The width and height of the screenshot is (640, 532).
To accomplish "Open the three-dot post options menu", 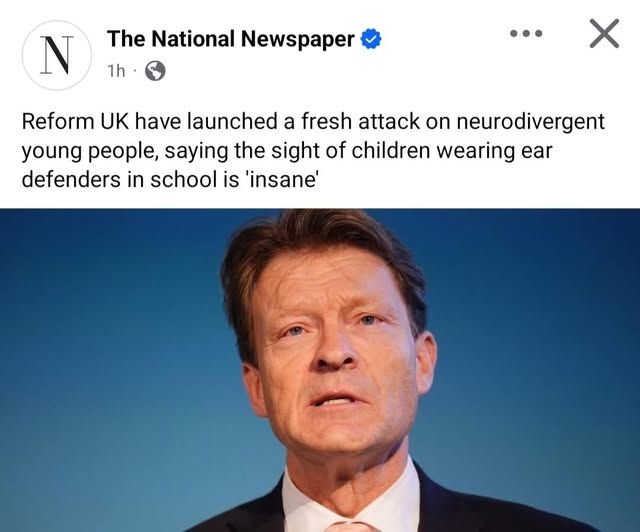I will (526, 33).
